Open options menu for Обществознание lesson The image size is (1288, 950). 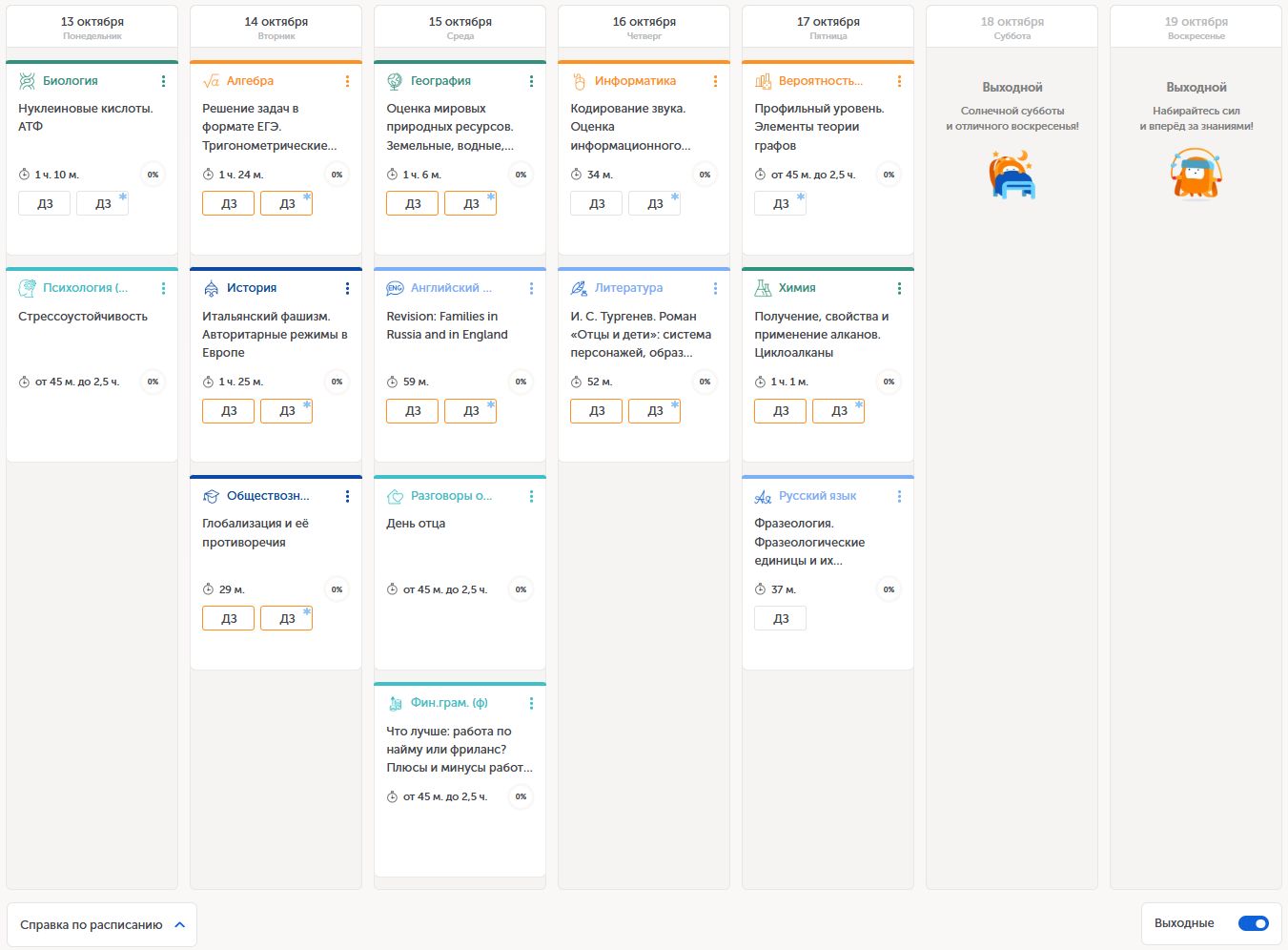347,496
